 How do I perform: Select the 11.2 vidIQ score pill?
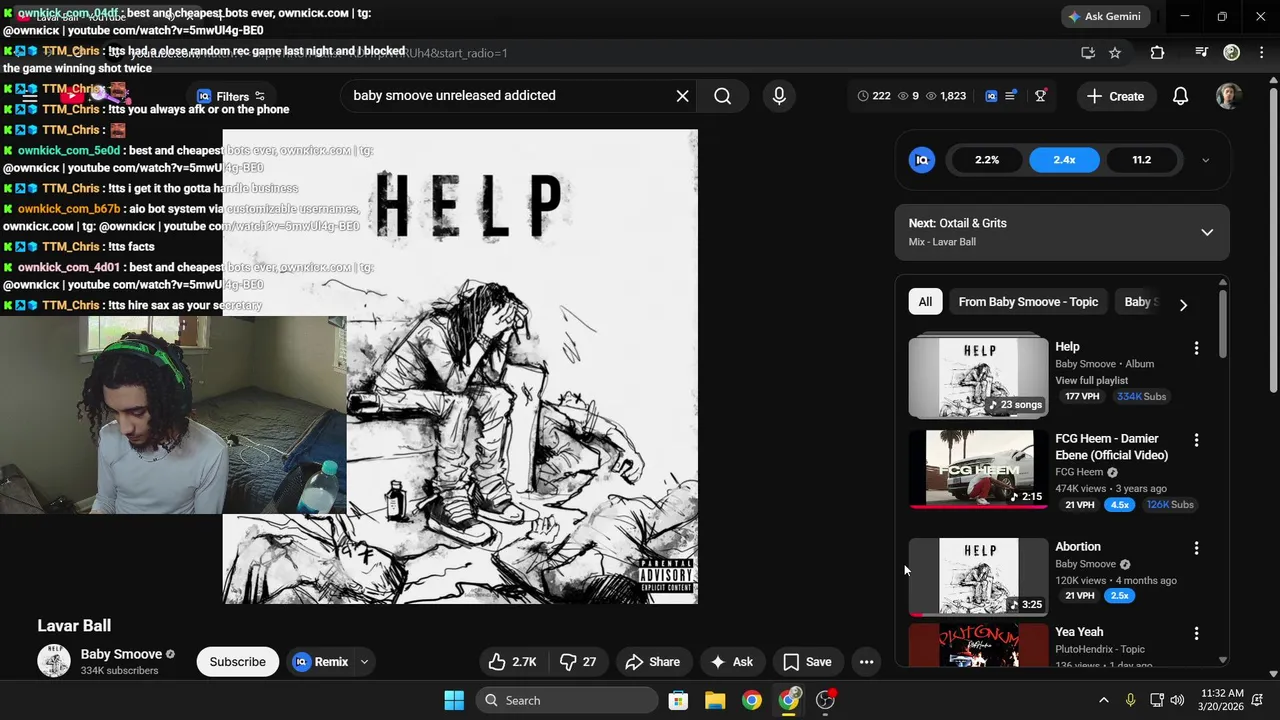coord(1141,160)
